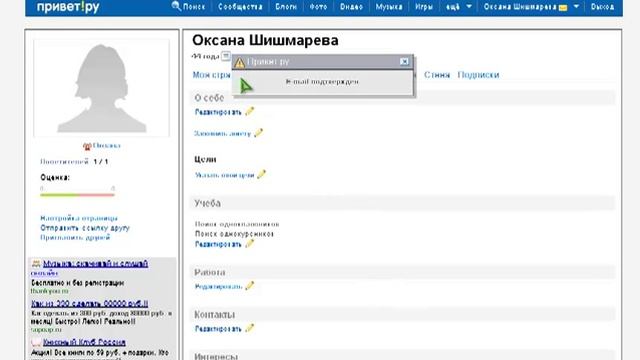
Task: Click the small icon next to the age
Action: tap(226, 56)
